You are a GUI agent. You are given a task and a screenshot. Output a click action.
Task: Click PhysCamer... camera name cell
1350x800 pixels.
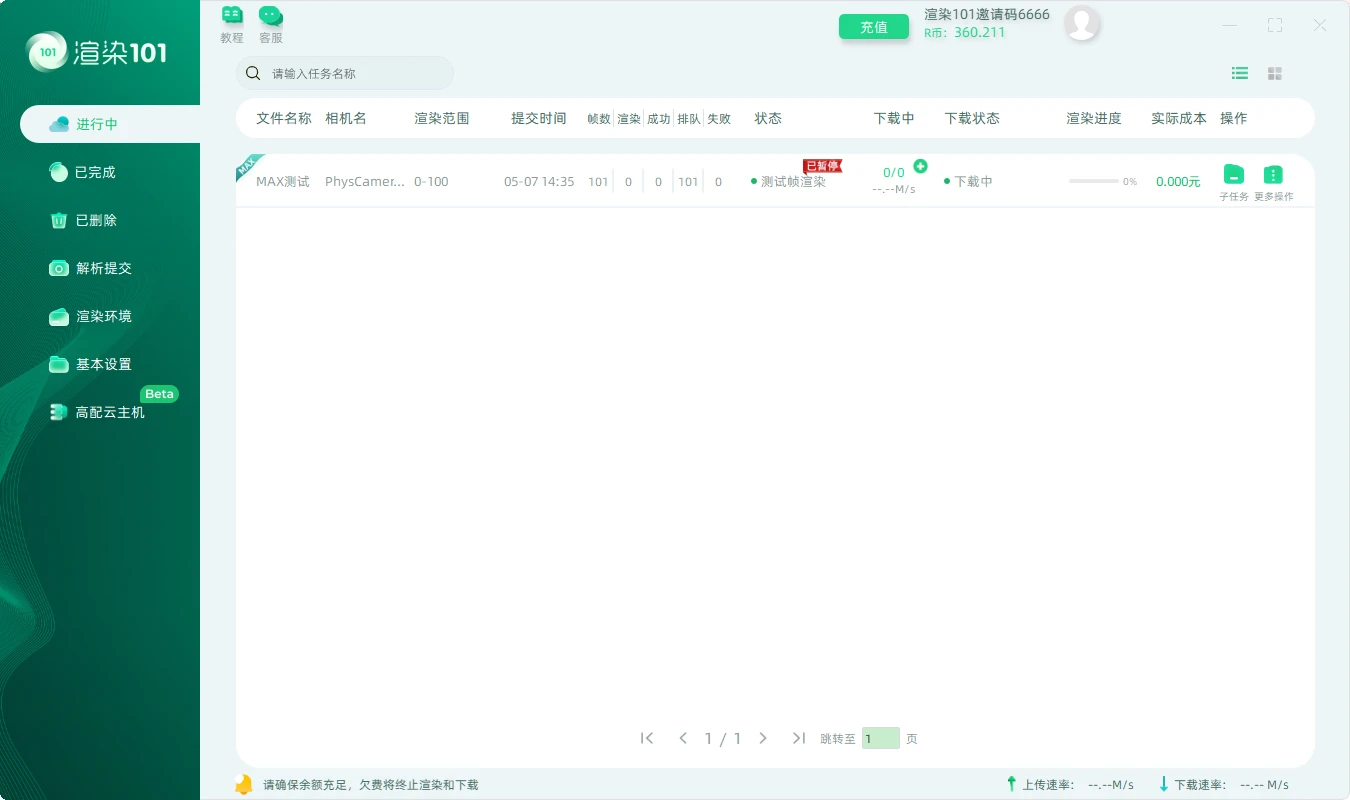[365, 182]
